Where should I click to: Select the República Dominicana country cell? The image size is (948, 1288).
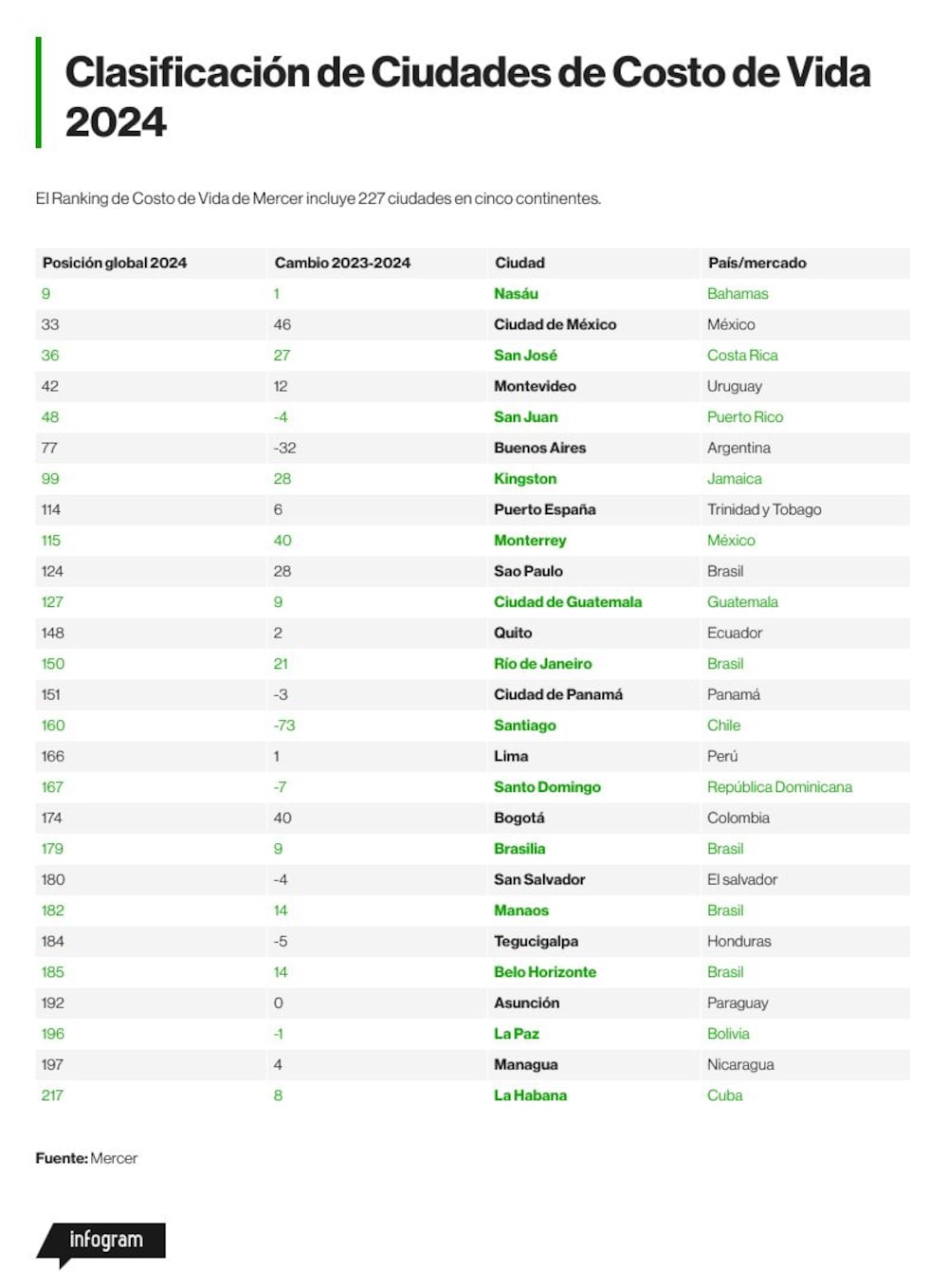tap(779, 787)
